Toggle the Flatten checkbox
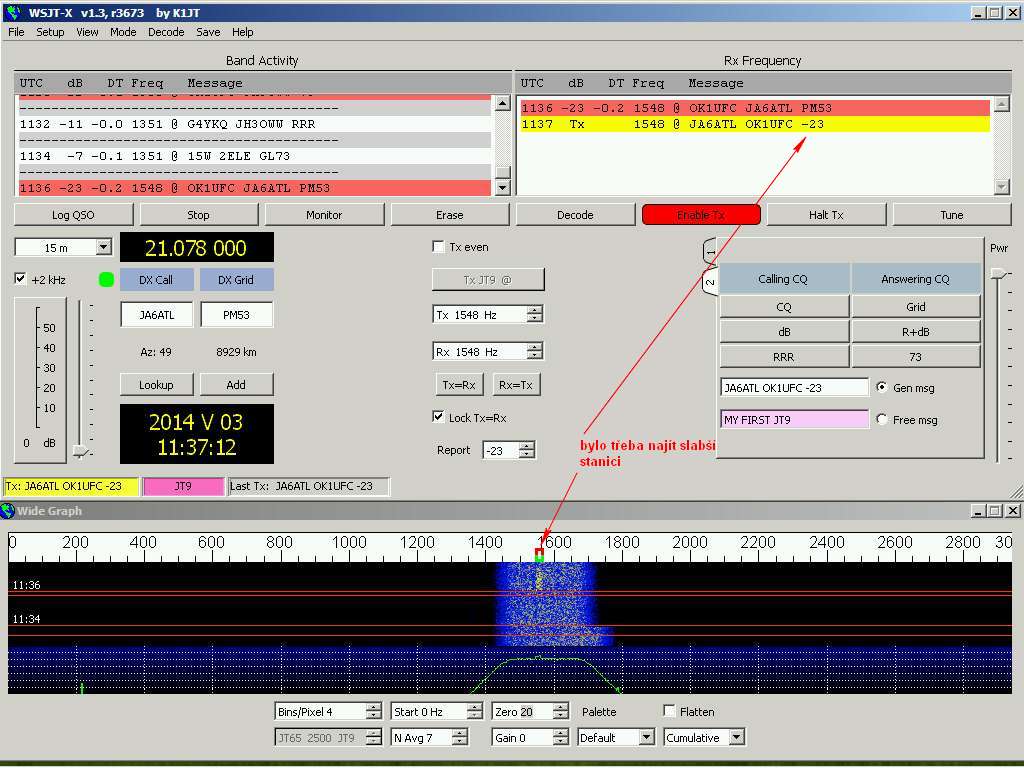Viewport: 1024px width, 768px height. (x=670, y=711)
